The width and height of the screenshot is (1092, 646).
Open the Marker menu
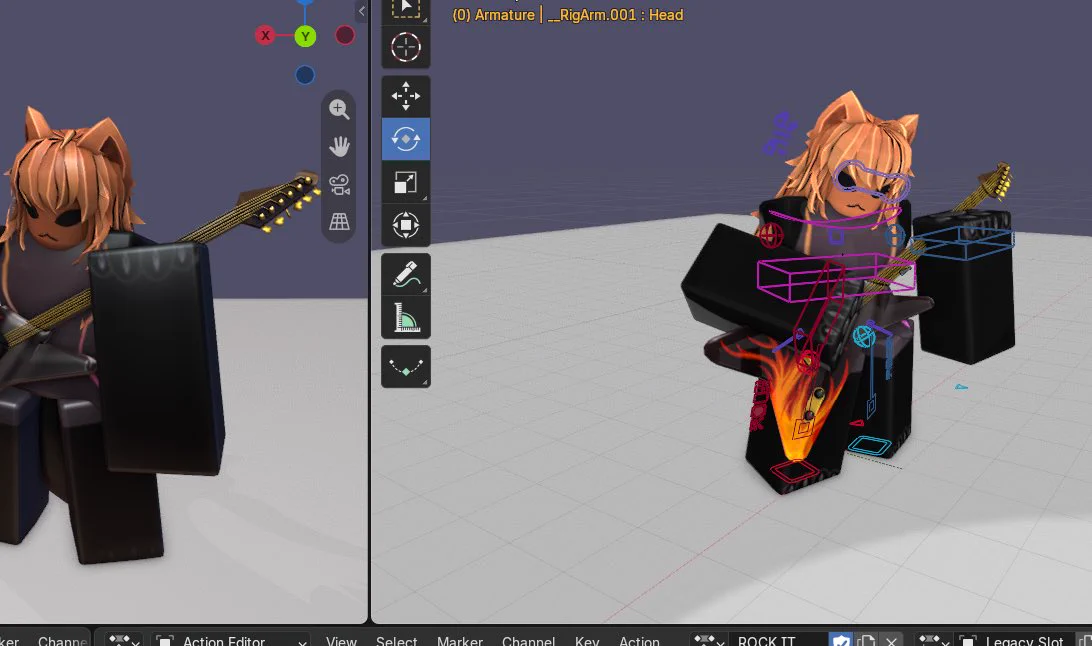pos(460,640)
